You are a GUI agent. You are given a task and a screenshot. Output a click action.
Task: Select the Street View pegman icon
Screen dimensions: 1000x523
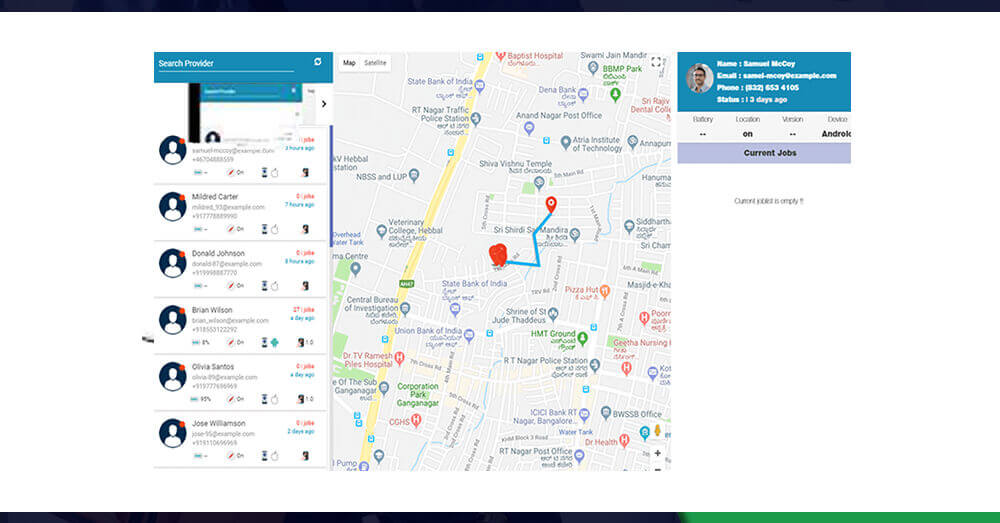pos(658,431)
